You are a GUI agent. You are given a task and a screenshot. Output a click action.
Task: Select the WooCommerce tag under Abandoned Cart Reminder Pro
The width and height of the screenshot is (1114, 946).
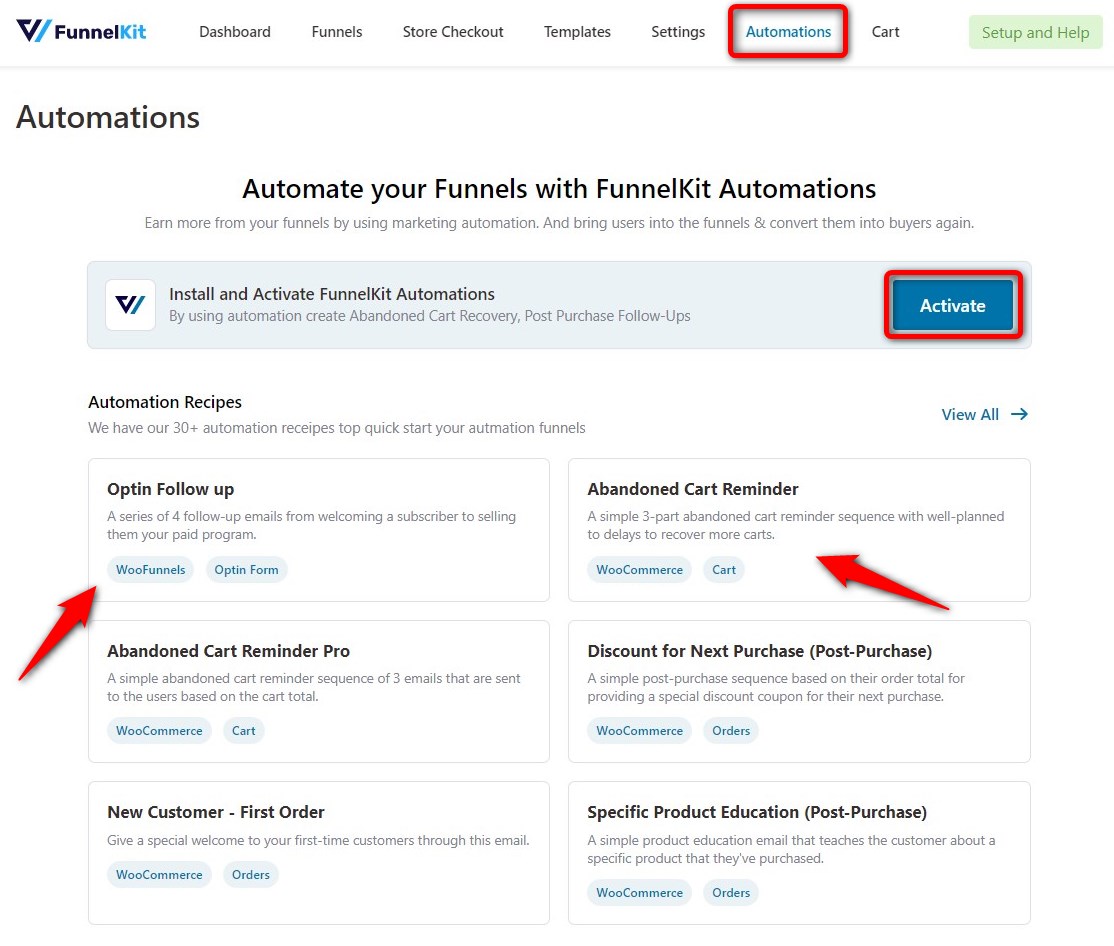(159, 730)
